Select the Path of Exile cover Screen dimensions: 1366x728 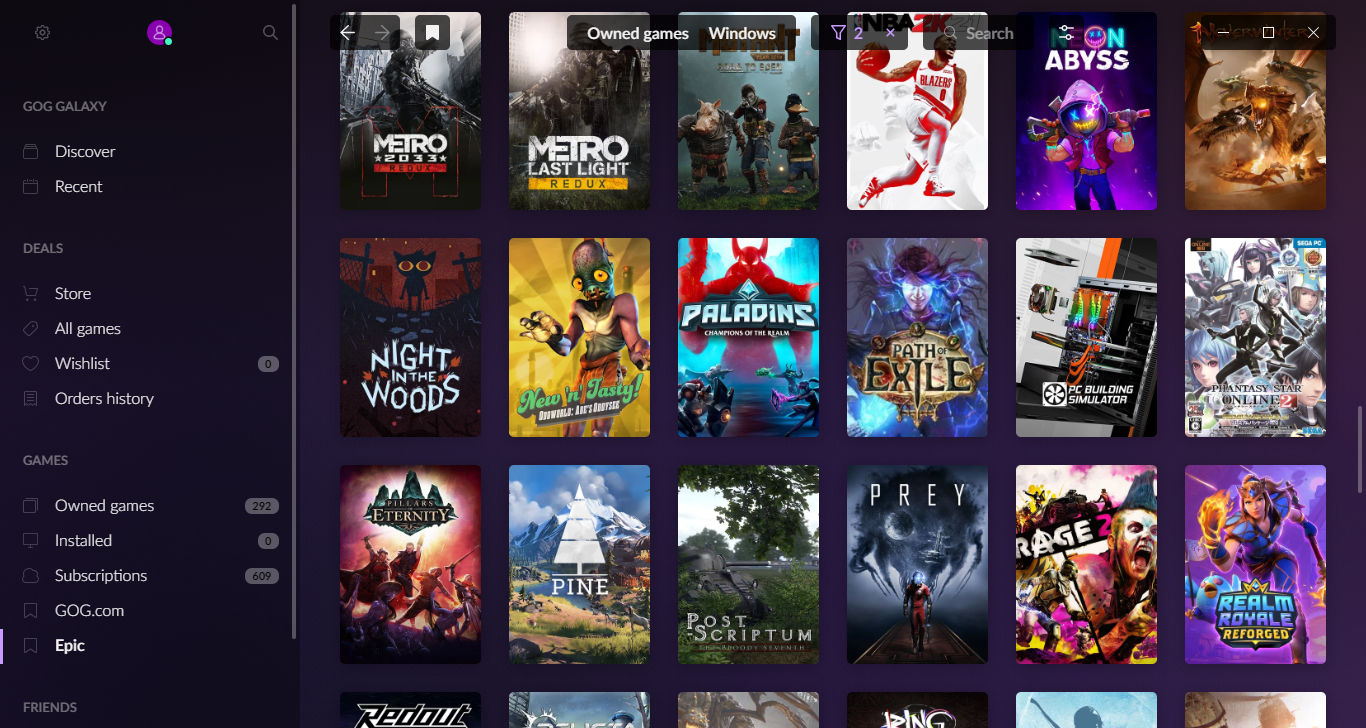[x=917, y=337]
